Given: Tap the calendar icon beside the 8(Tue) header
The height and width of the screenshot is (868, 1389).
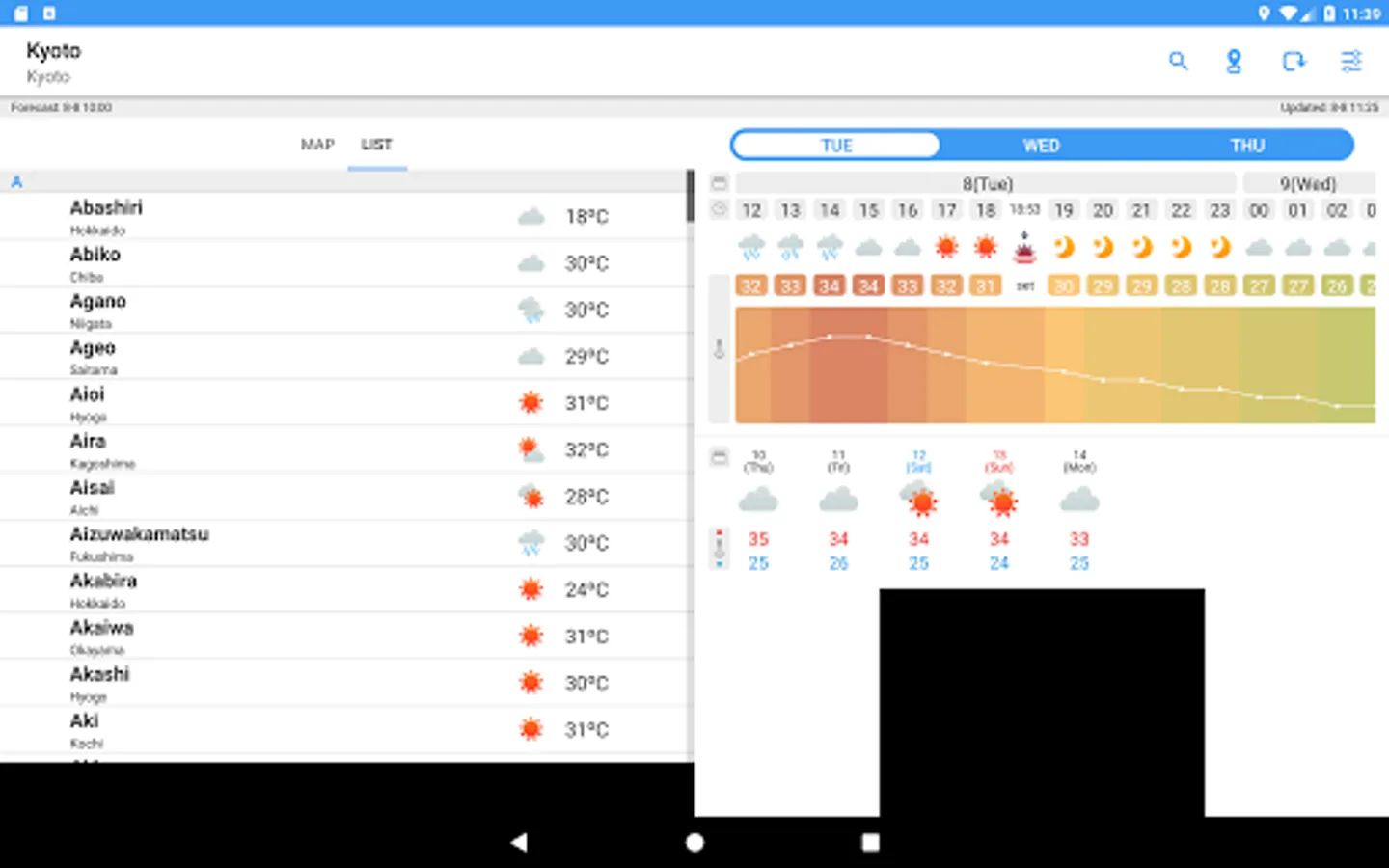Looking at the screenshot, I should 719,183.
